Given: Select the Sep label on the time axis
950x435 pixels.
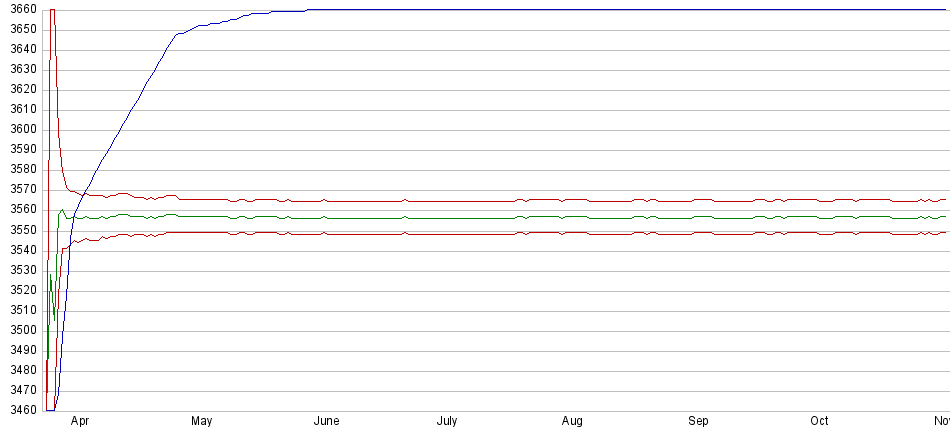Looking at the screenshot, I should click(698, 422).
